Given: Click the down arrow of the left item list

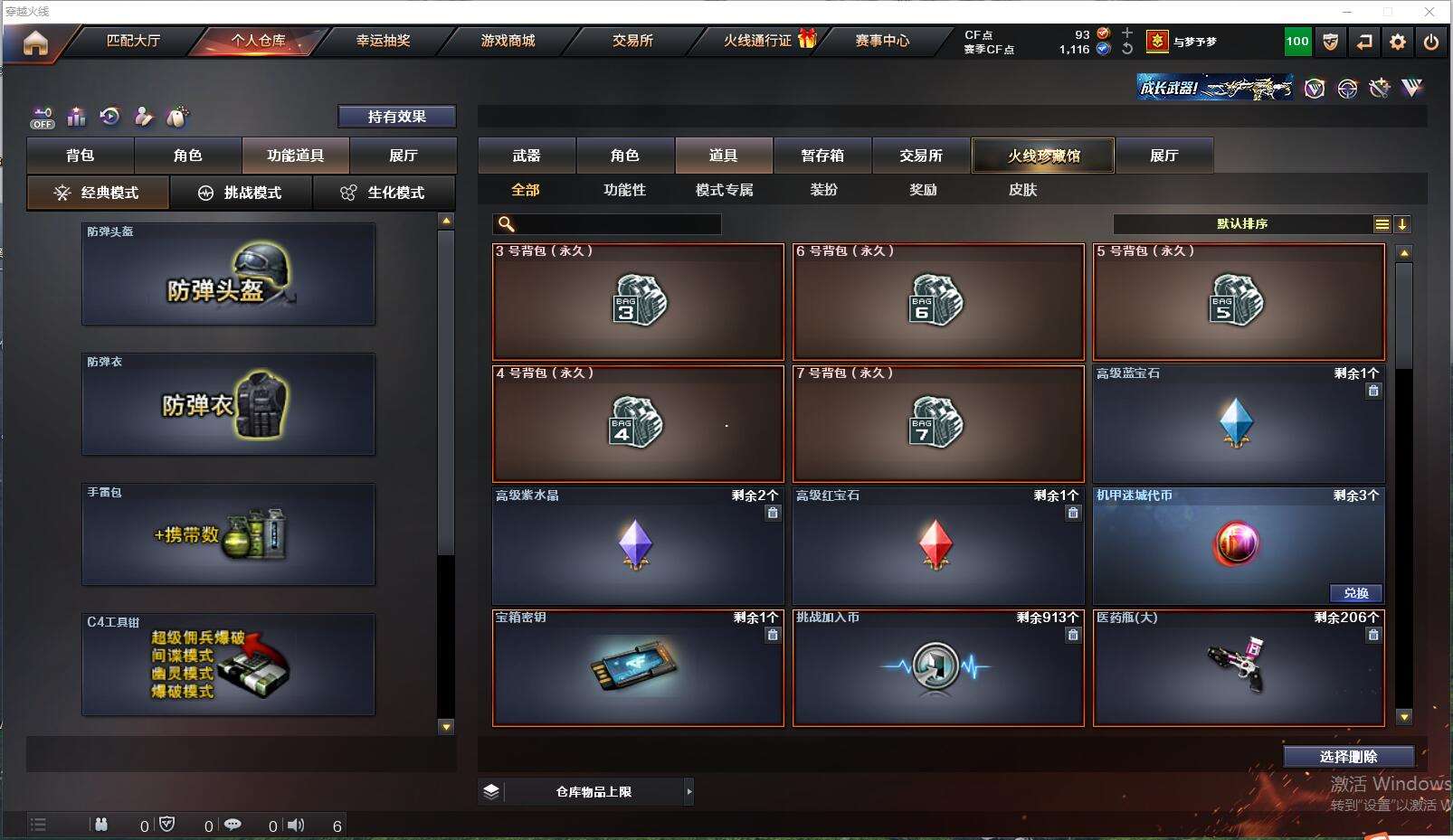Looking at the screenshot, I should [446, 726].
